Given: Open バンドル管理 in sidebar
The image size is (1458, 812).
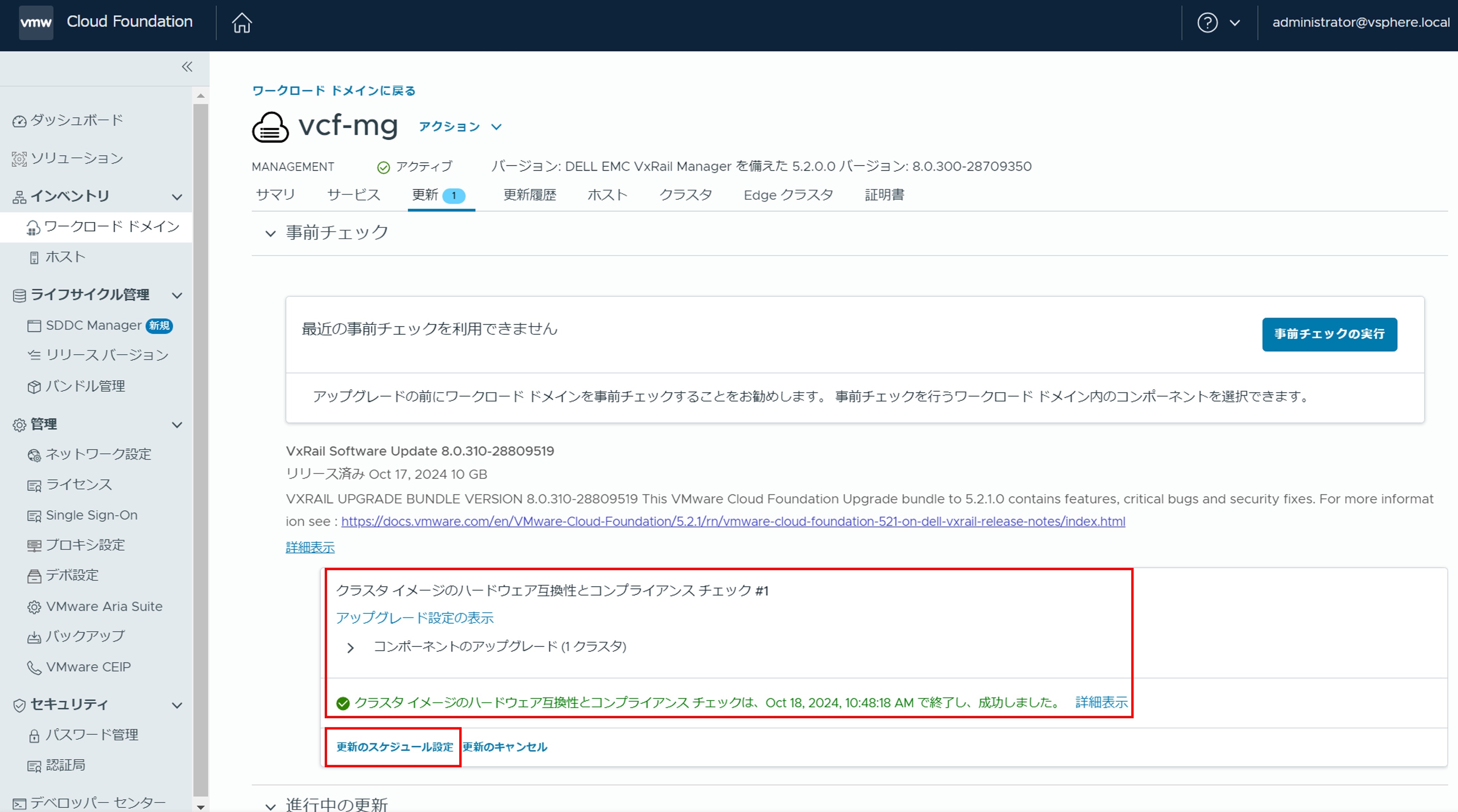Looking at the screenshot, I should pos(85,387).
